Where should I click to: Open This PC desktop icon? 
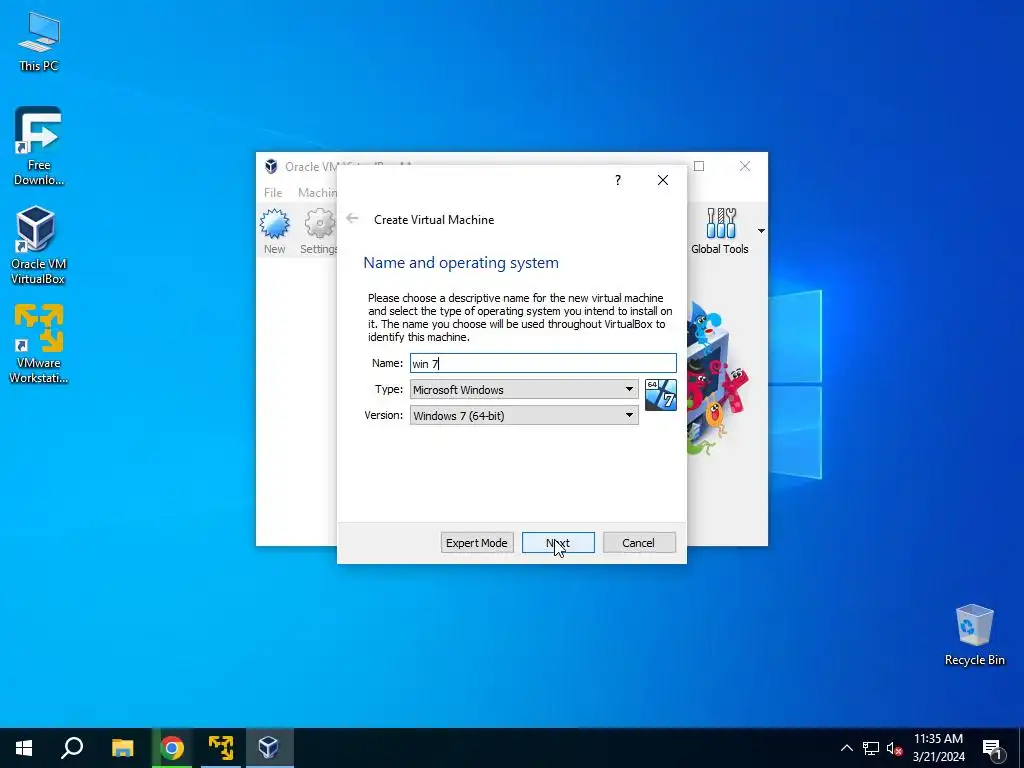39,42
